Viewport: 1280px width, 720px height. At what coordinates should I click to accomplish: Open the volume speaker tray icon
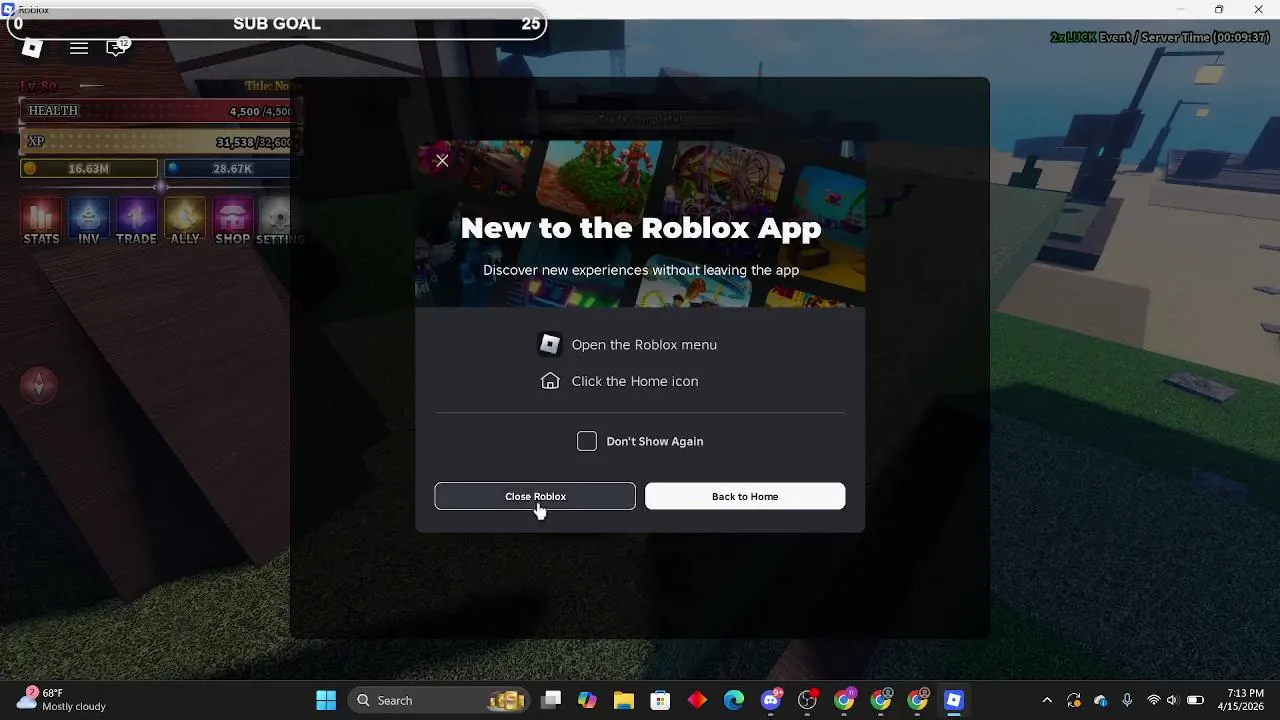click(x=1172, y=700)
